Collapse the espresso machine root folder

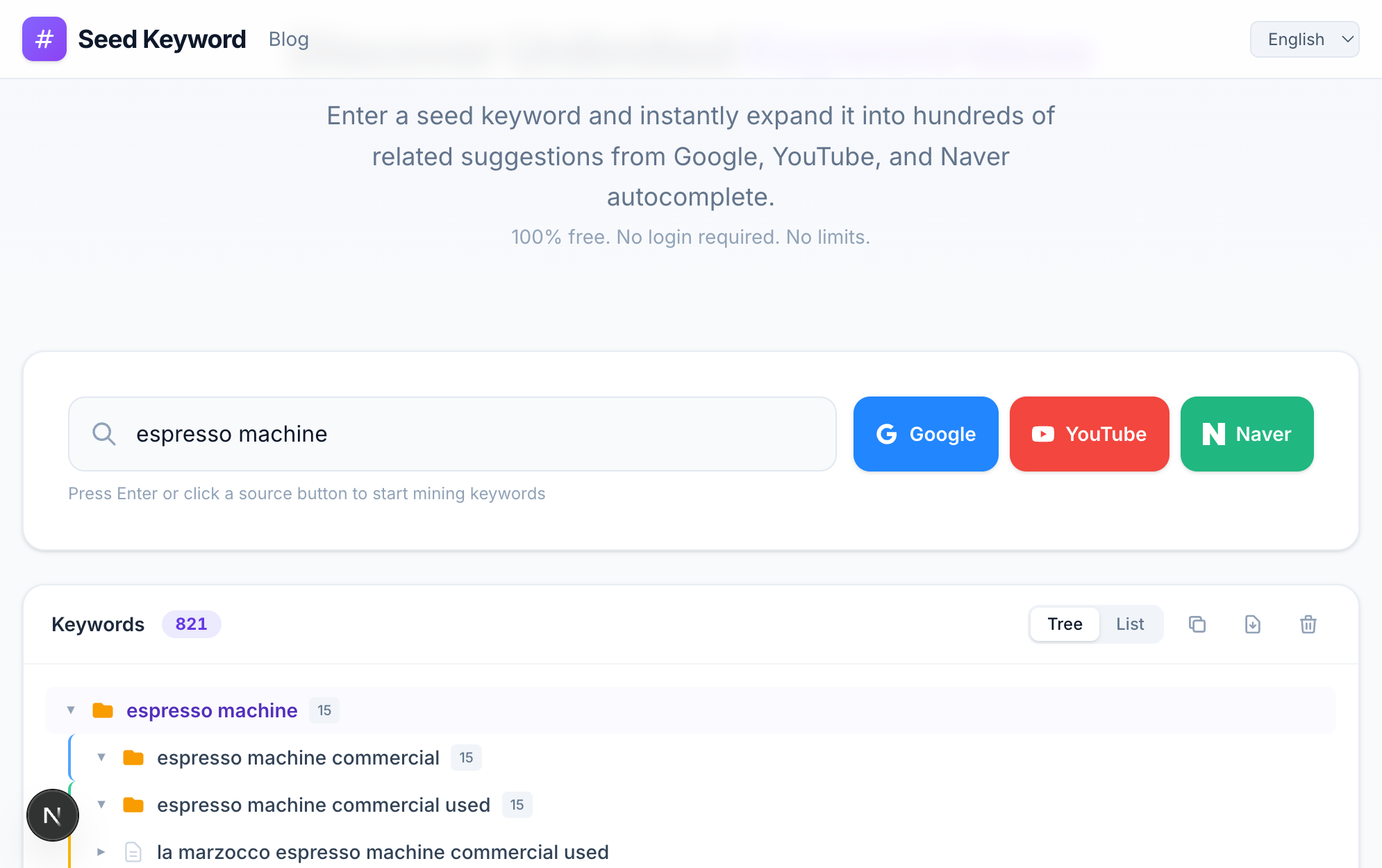pyautogui.click(x=71, y=710)
